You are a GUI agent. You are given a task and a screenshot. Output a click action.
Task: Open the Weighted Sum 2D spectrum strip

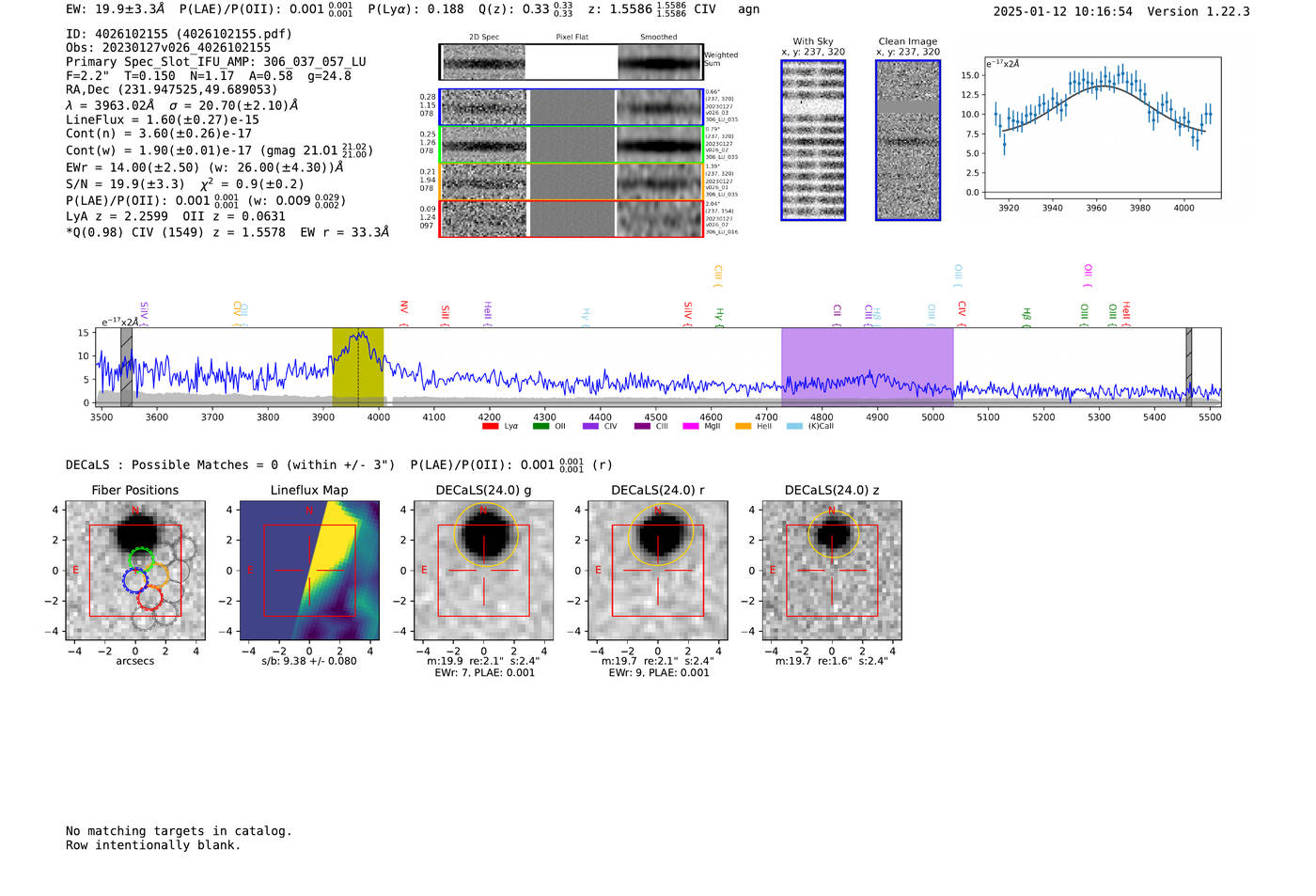(x=571, y=62)
